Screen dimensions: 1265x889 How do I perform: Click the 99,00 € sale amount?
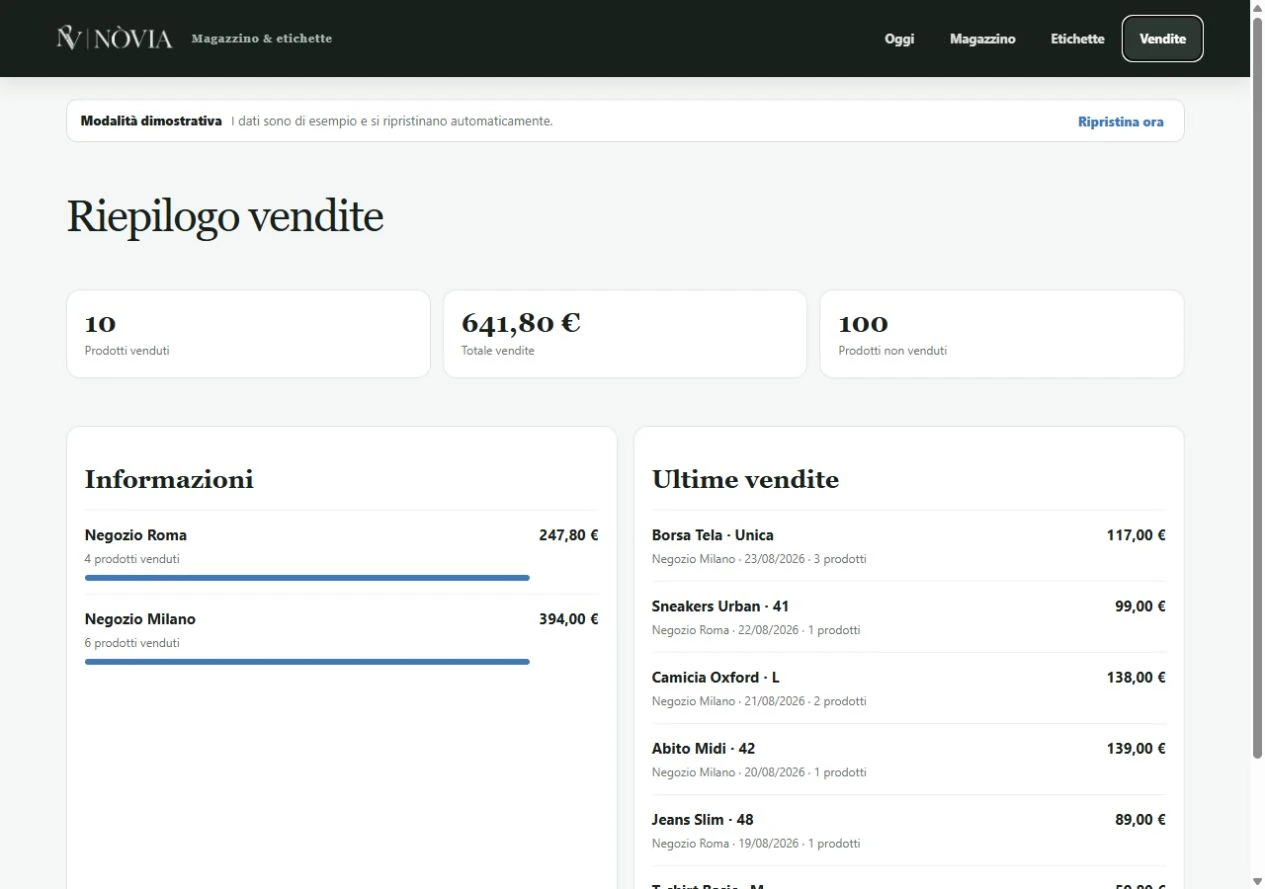(1140, 606)
